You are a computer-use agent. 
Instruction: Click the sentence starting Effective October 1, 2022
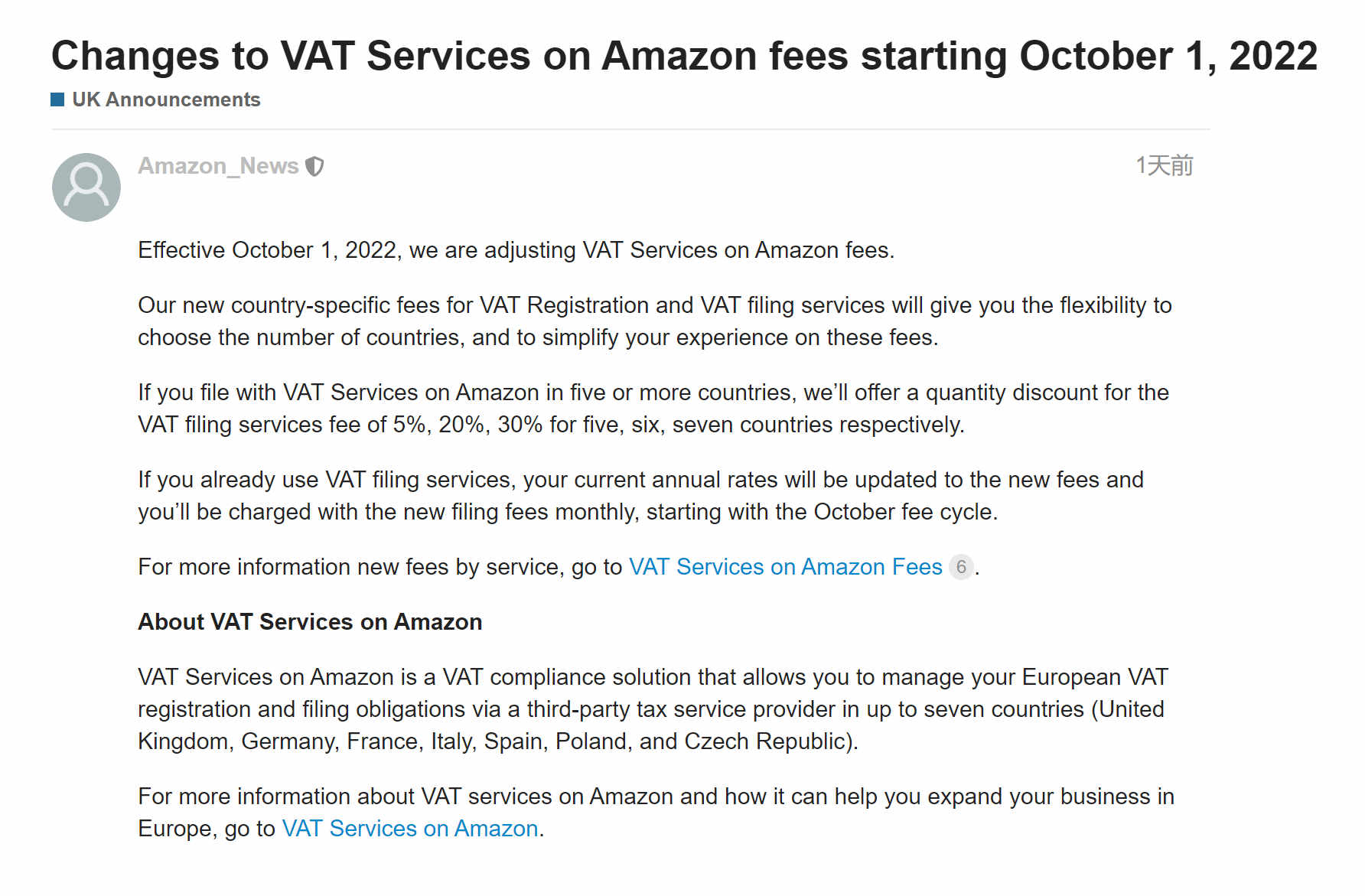coord(516,250)
